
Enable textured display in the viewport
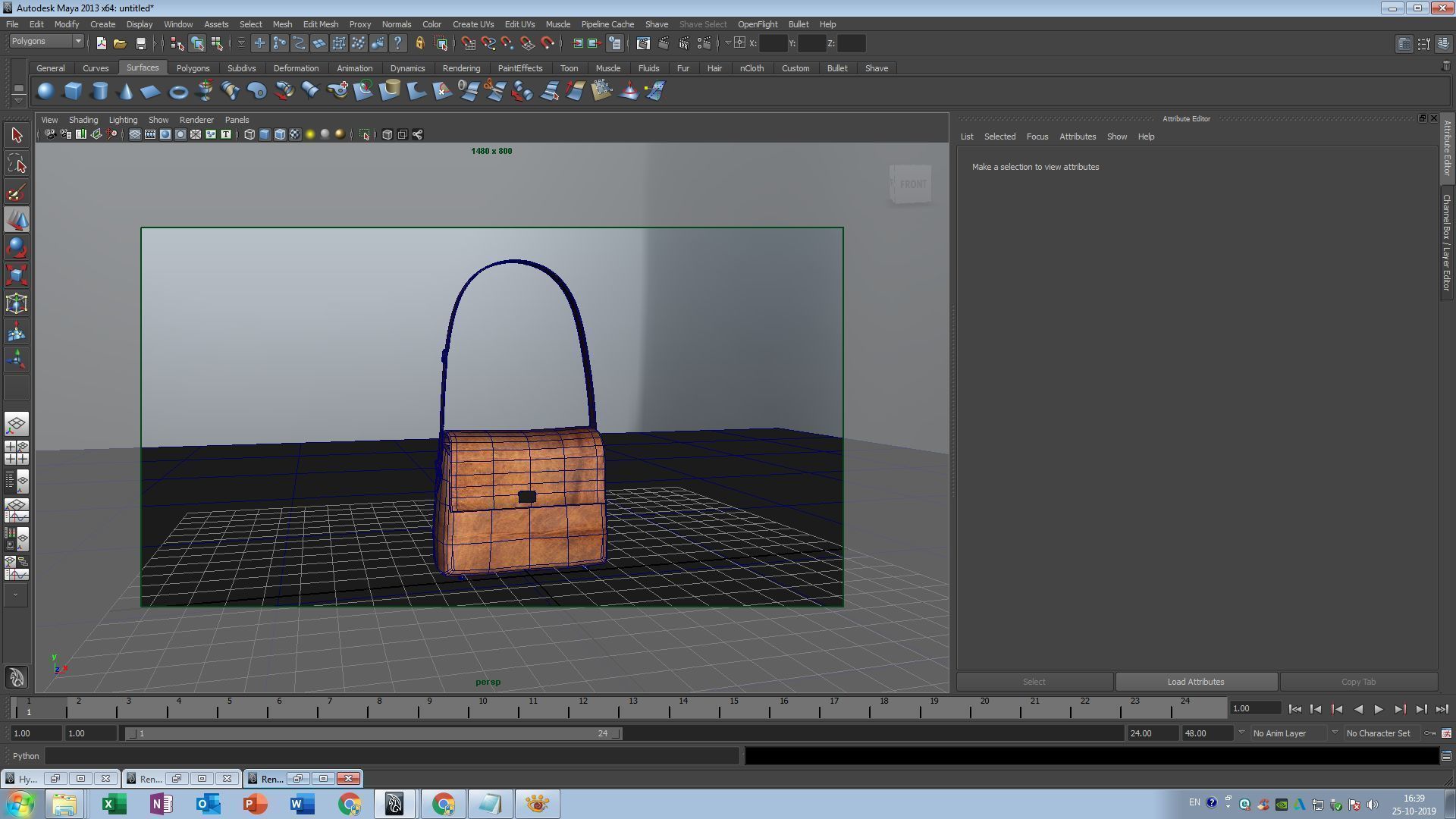[x=295, y=134]
